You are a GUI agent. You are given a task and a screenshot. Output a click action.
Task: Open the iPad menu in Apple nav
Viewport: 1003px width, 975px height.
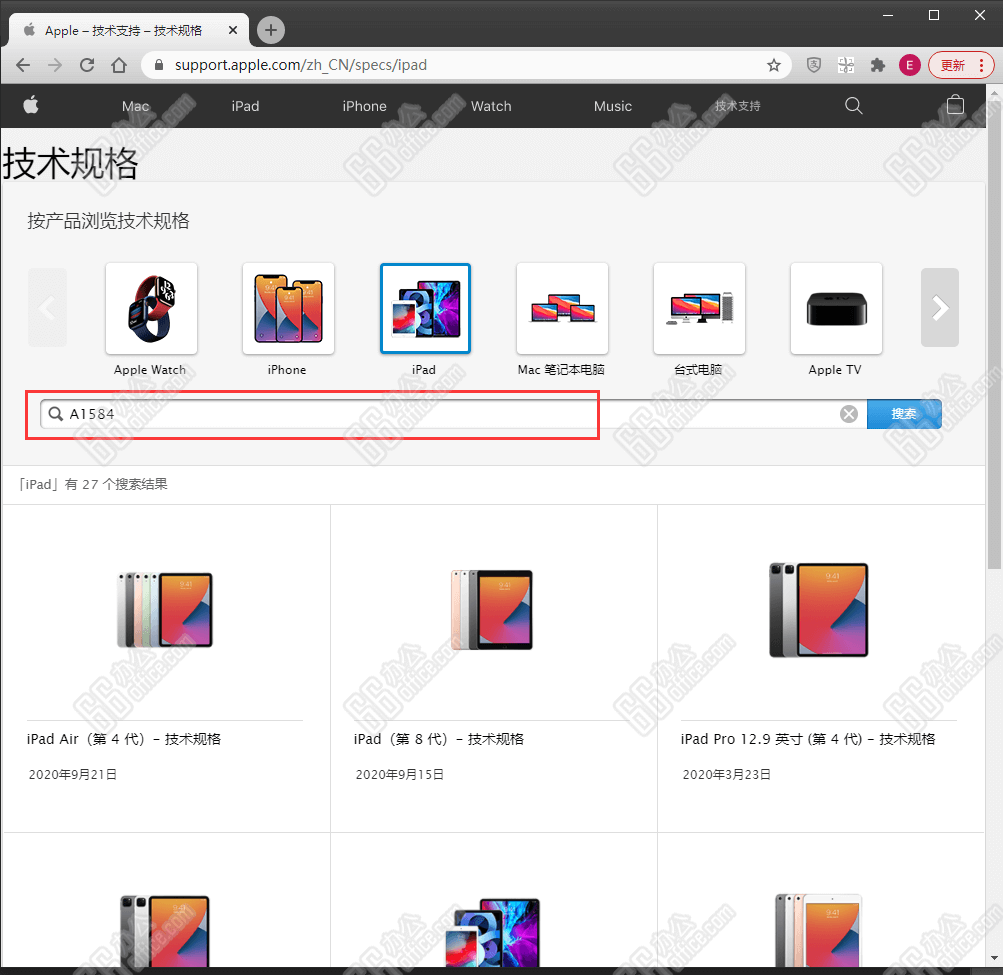click(x=246, y=106)
